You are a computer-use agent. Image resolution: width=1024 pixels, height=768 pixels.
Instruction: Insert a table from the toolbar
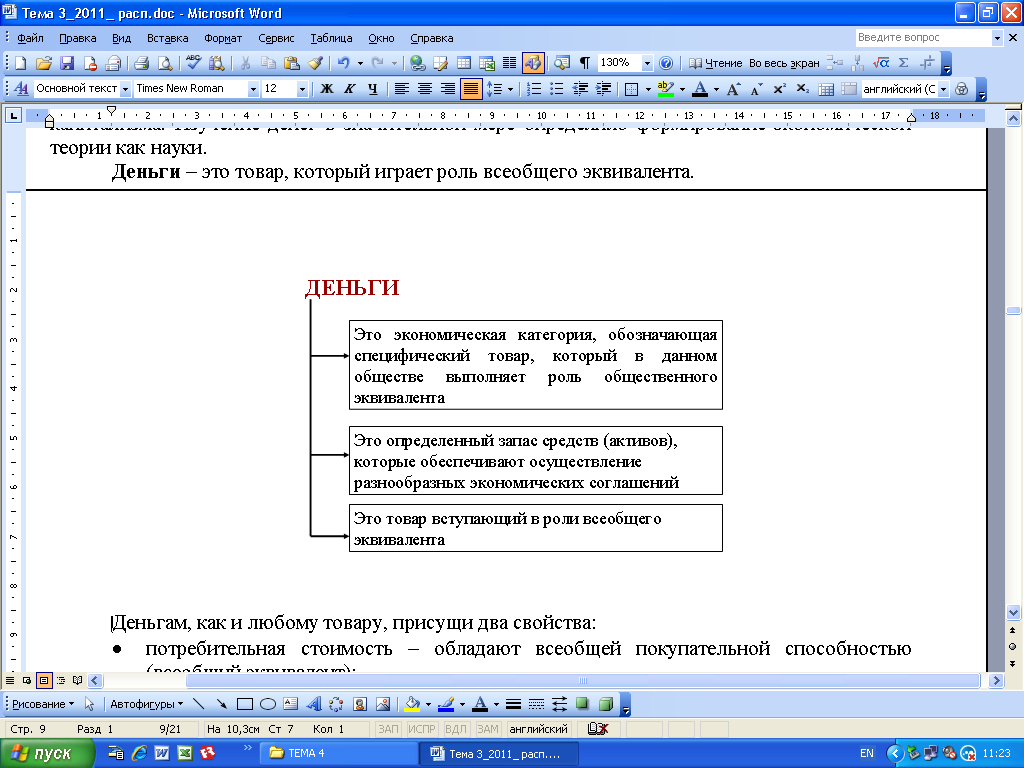coord(464,63)
